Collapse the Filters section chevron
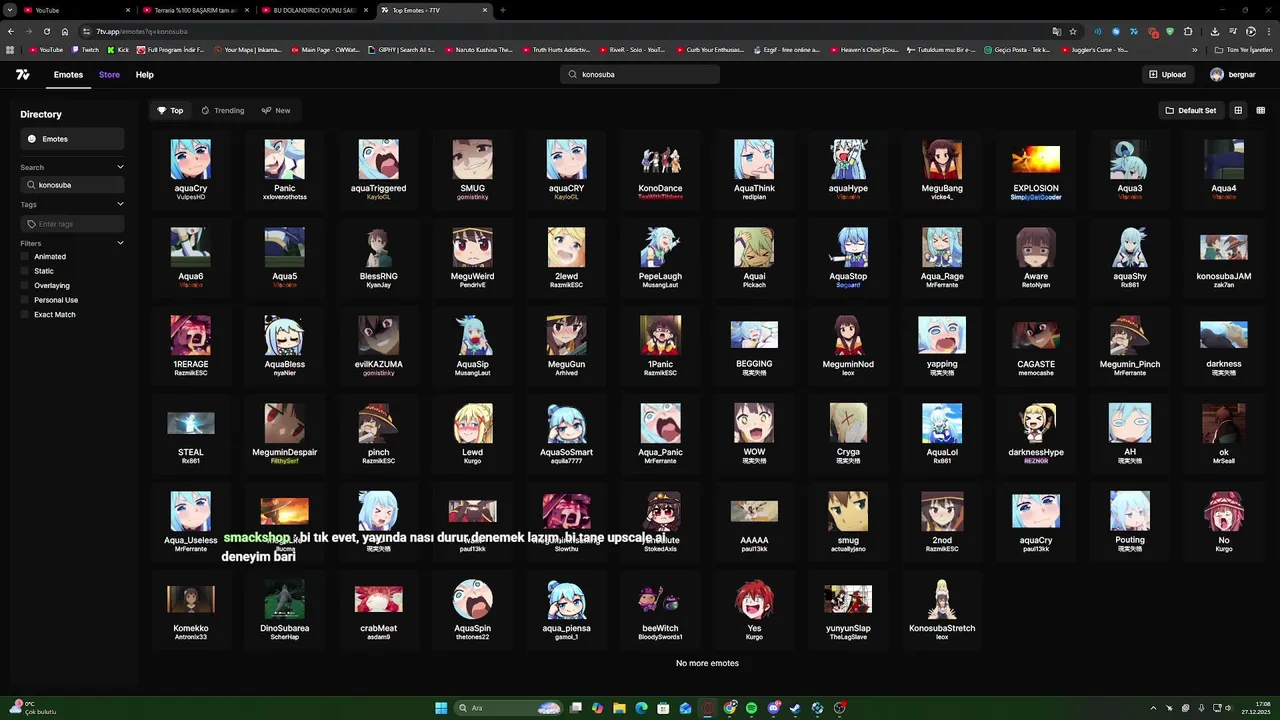The image size is (1280, 720). 120,243
